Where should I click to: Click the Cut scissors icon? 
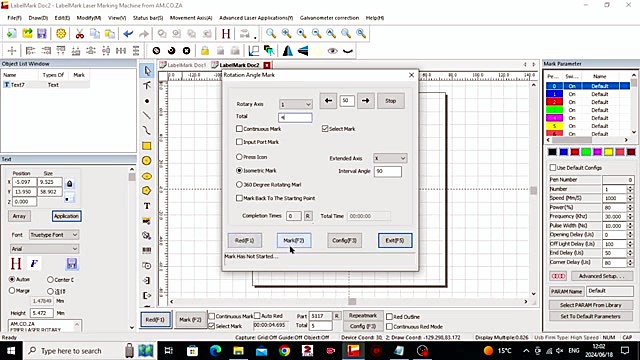(80, 33)
